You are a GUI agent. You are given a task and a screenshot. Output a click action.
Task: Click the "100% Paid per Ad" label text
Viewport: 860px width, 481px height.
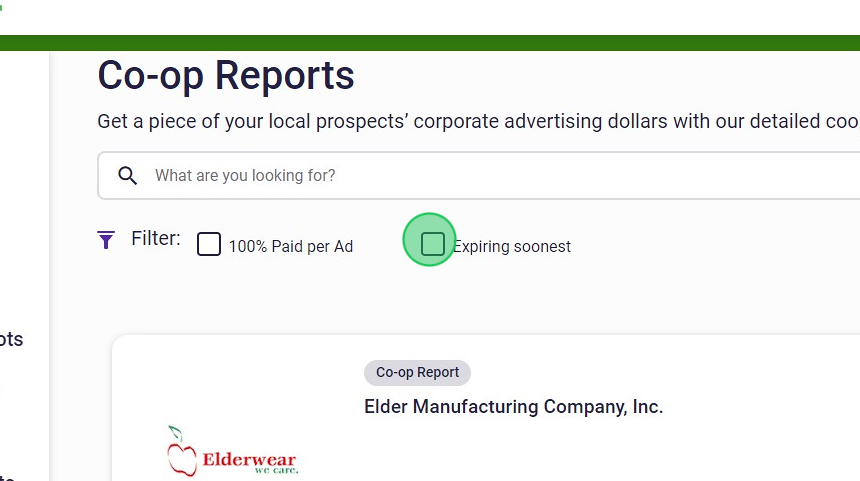(290, 246)
